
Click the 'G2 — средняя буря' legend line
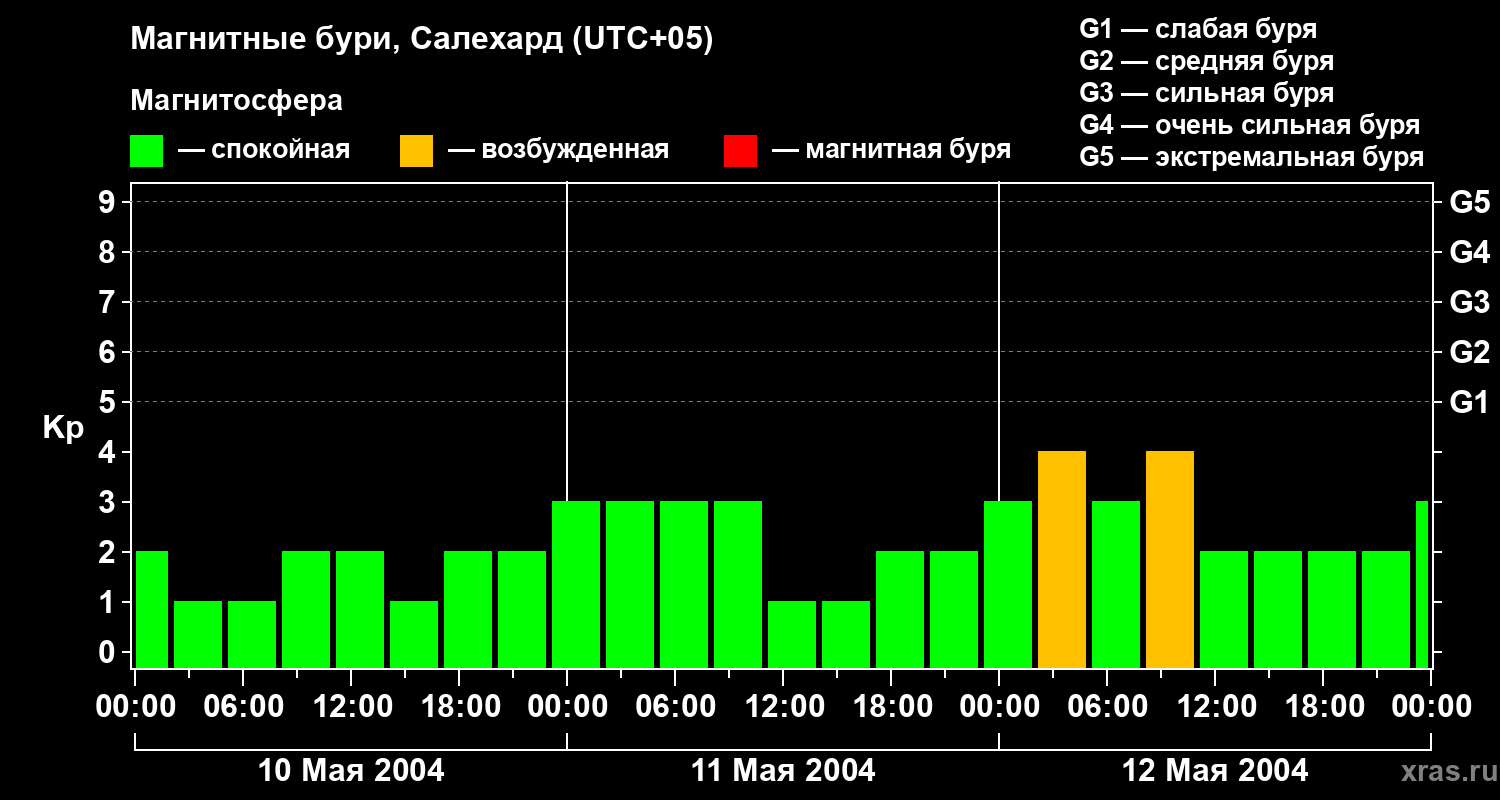click(x=1206, y=61)
